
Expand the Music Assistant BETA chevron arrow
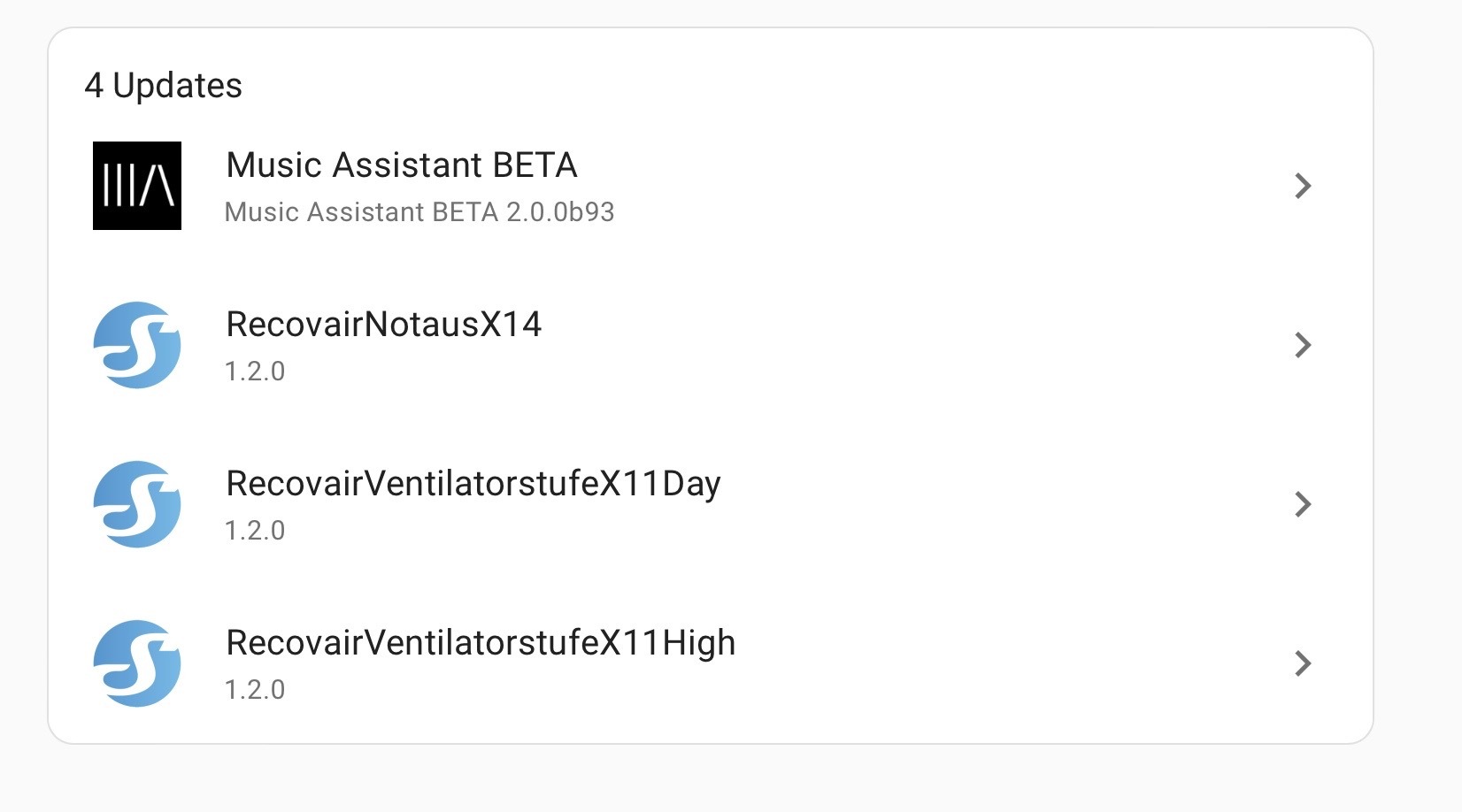click(x=1302, y=186)
